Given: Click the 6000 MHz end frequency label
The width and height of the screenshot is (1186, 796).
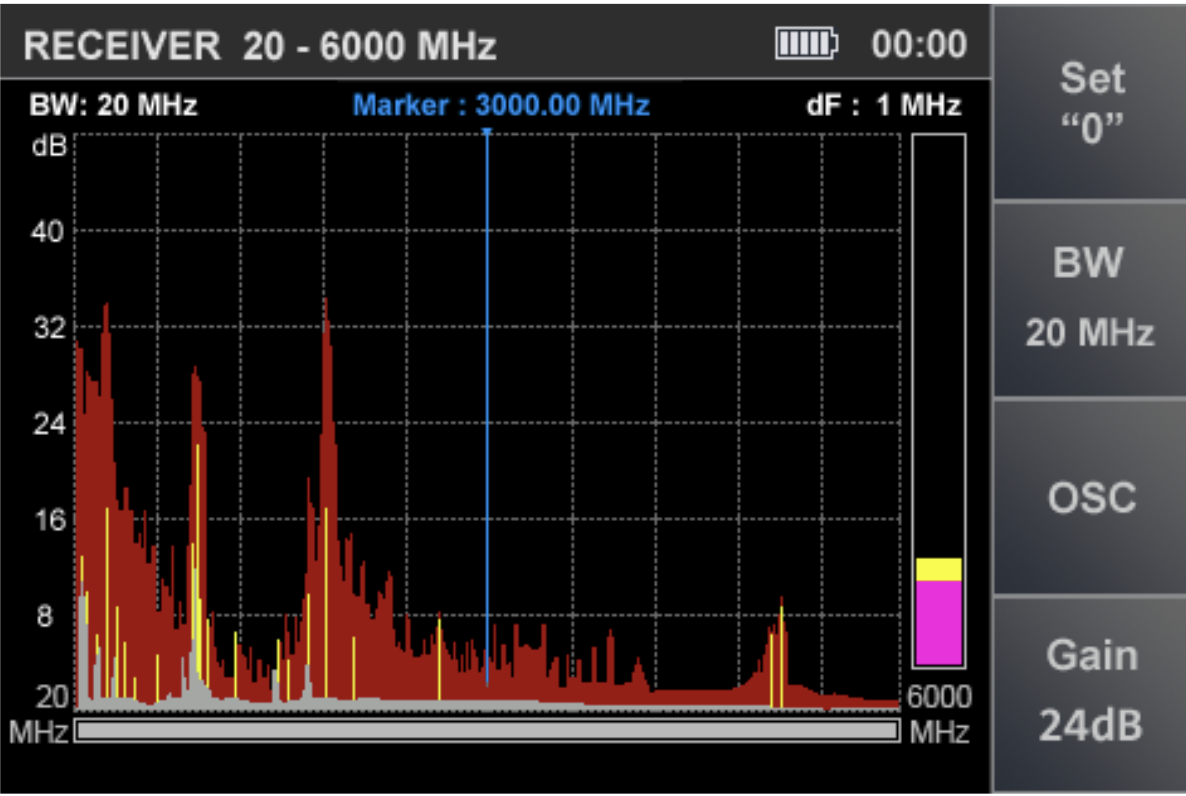Looking at the screenshot, I should tap(939, 697).
